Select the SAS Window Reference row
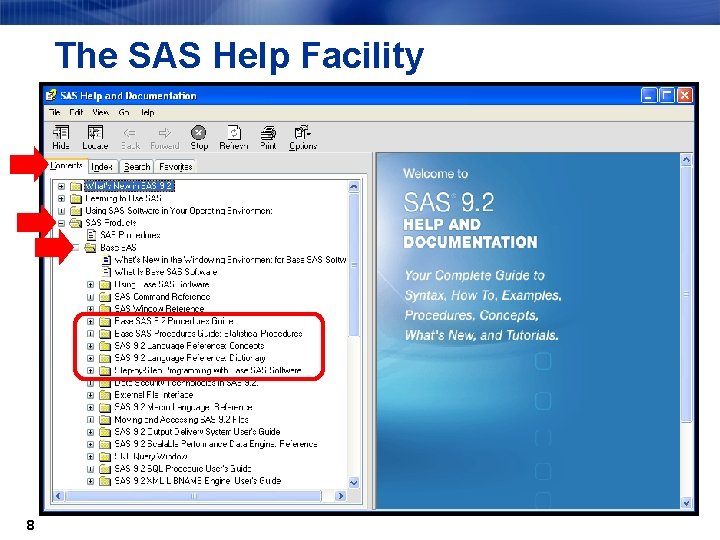Viewport: 720px width, 540px height. (159, 309)
